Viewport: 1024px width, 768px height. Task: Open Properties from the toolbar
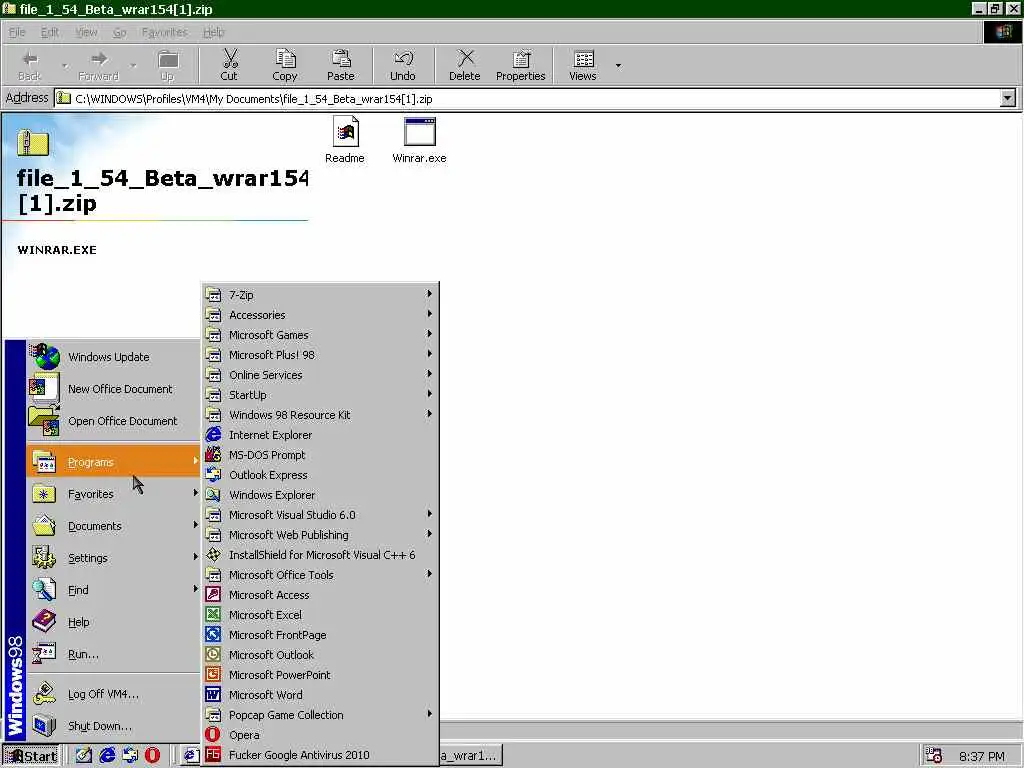520,65
